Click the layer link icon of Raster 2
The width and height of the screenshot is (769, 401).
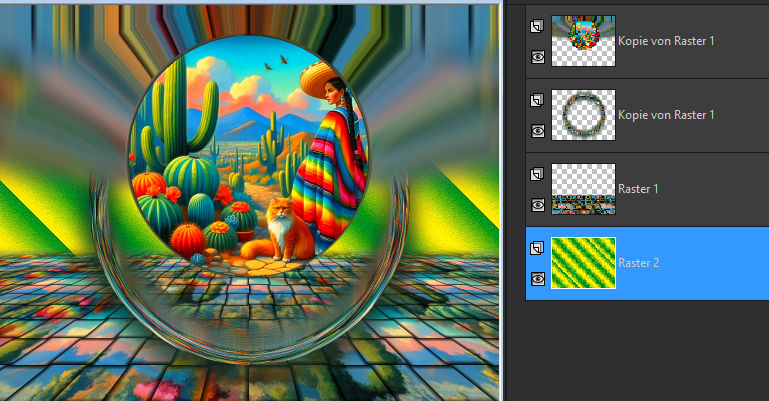[537, 248]
